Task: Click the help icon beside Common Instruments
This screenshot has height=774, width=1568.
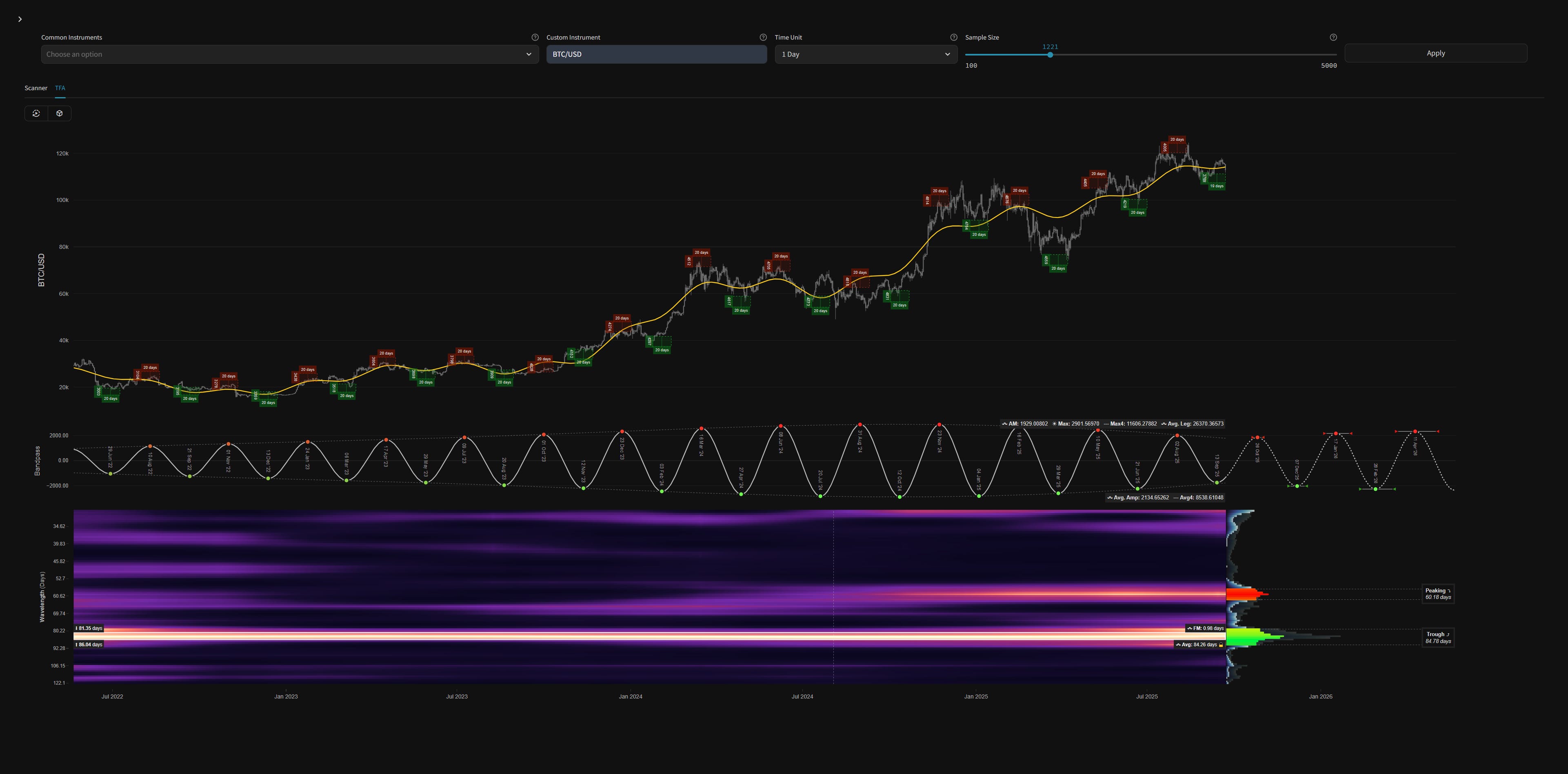Action: 535,37
